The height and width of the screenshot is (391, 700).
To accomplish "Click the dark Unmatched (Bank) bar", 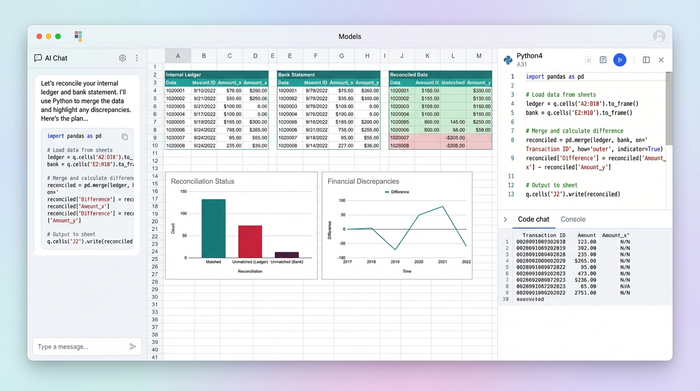I will point(287,255).
